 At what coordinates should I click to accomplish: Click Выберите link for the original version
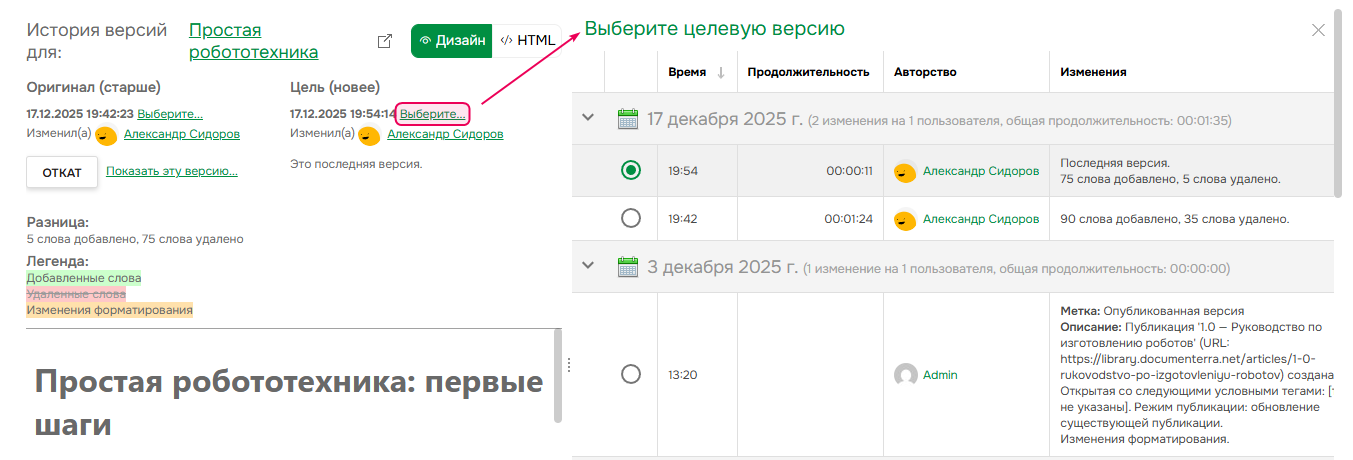coord(170,114)
